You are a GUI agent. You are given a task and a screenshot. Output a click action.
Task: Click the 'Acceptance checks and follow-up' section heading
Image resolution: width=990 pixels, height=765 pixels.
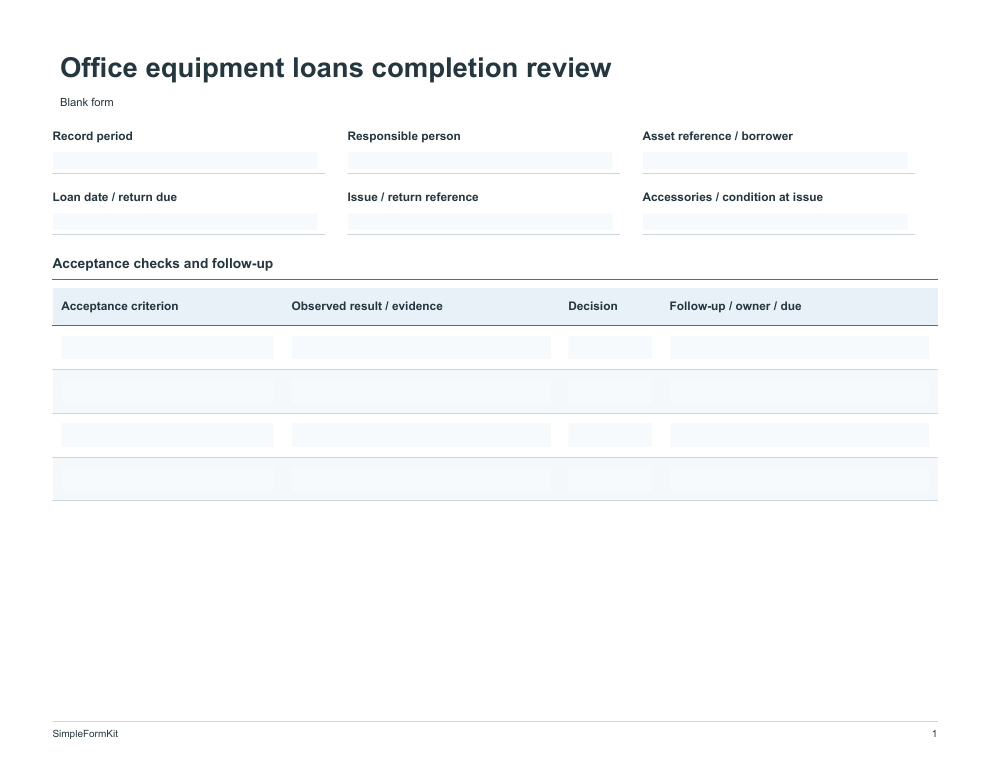click(x=163, y=264)
